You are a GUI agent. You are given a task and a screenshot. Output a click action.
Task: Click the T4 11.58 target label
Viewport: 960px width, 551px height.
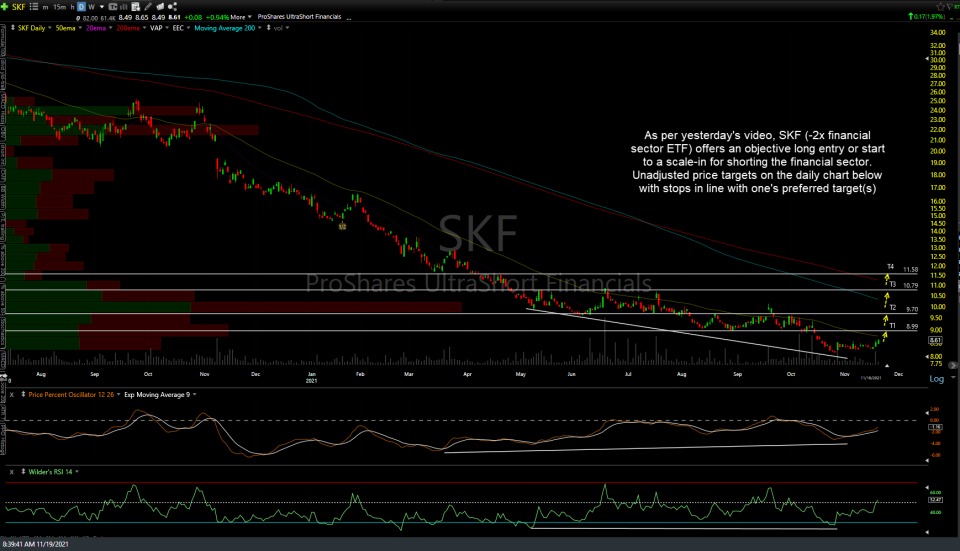click(902, 268)
